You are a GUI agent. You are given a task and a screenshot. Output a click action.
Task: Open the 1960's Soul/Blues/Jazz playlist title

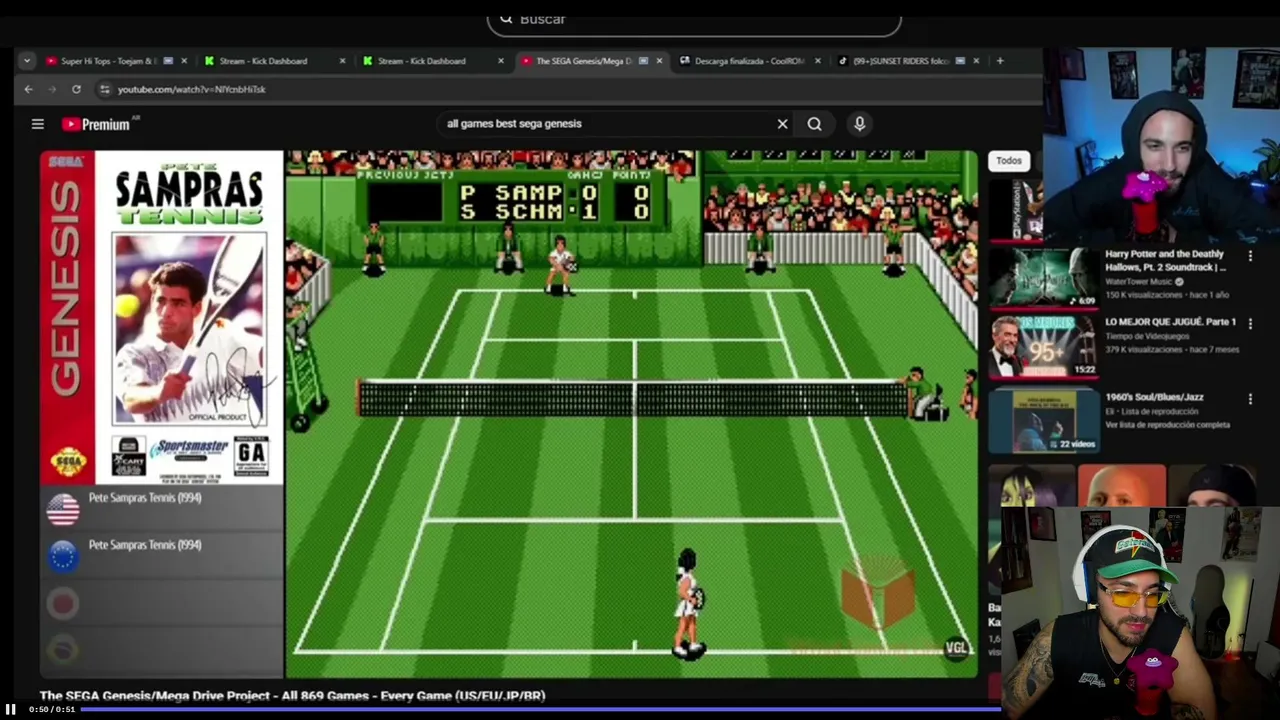1155,397
